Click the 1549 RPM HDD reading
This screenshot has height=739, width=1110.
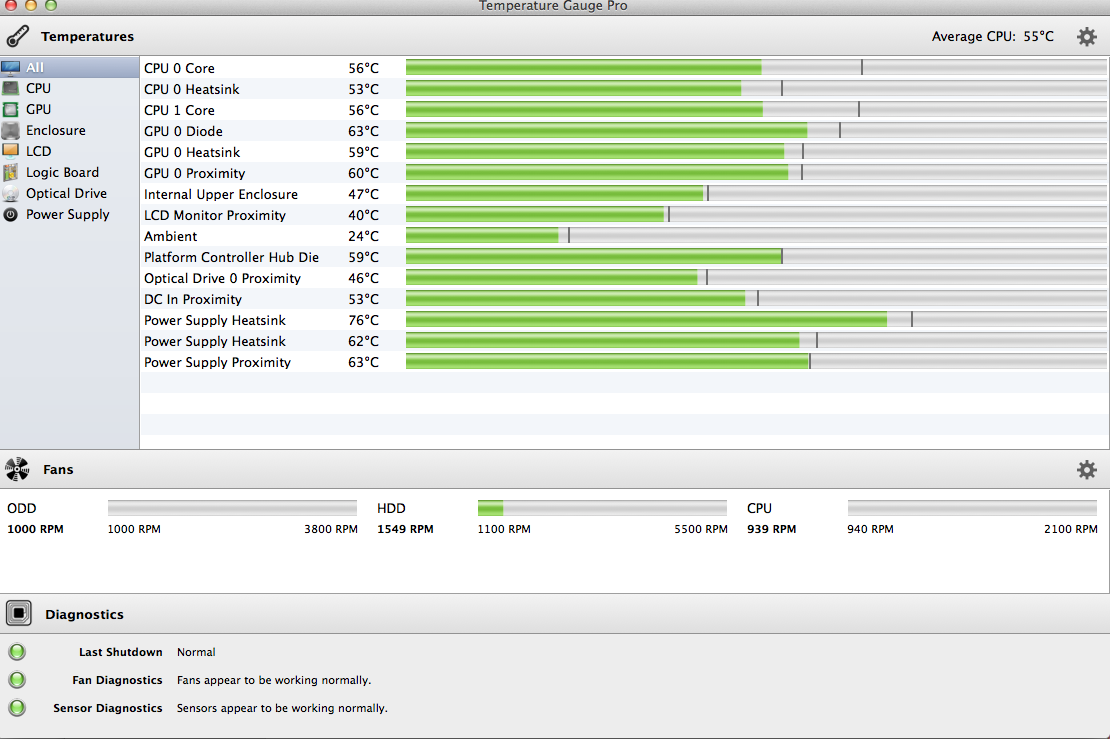click(405, 529)
